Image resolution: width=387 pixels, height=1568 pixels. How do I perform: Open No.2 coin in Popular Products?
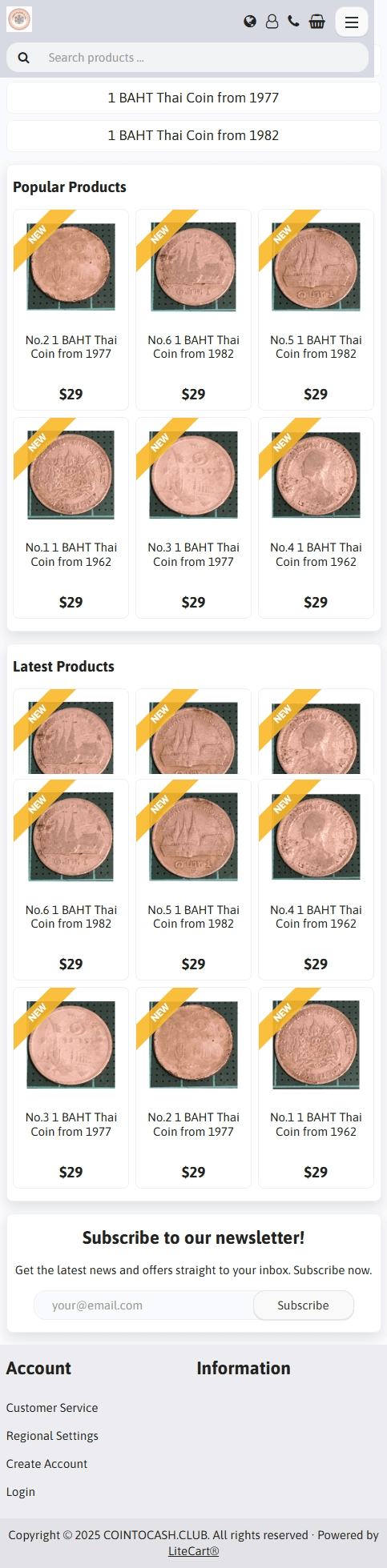click(x=71, y=310)
